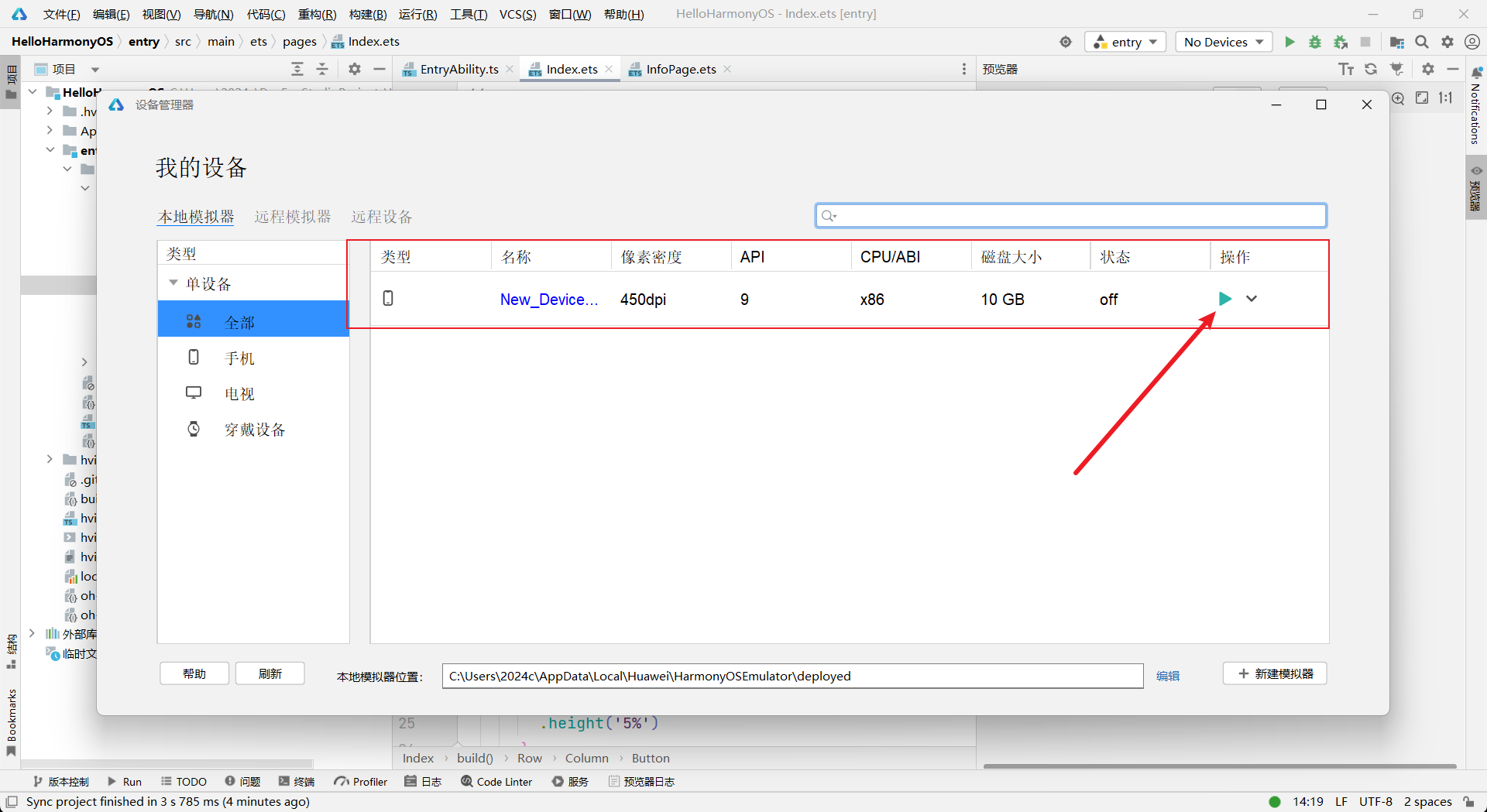Open the 终端 tool window
Viewport: 1487px width, 812px height.
coord(297,782)
